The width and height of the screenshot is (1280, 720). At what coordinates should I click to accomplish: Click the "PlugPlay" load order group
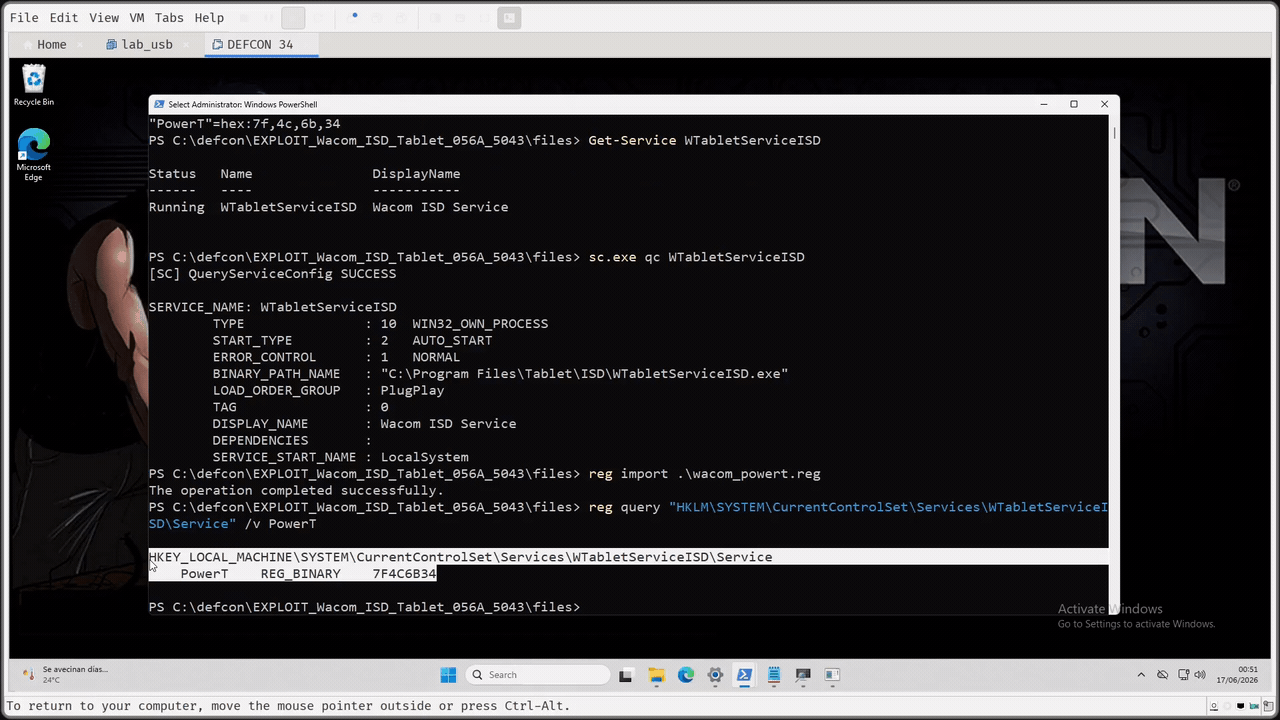pos(412,390)
